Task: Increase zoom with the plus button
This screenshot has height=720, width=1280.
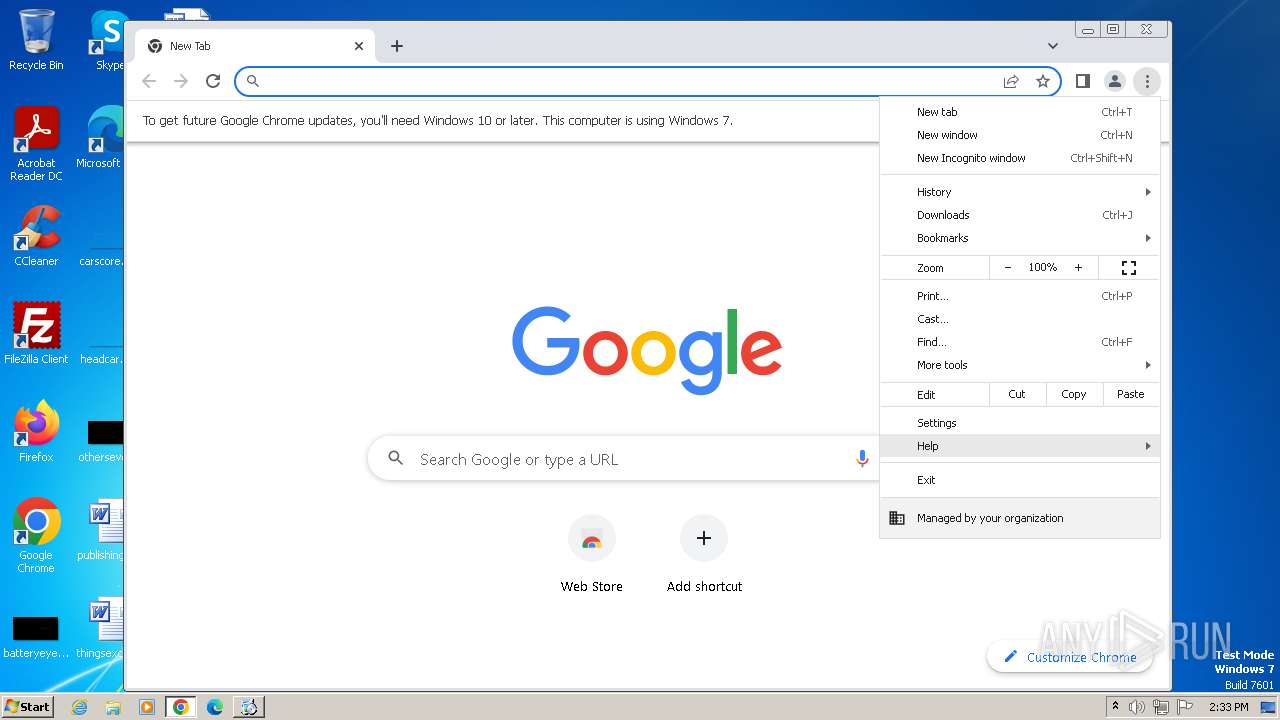Action: tap(1078, 268)
